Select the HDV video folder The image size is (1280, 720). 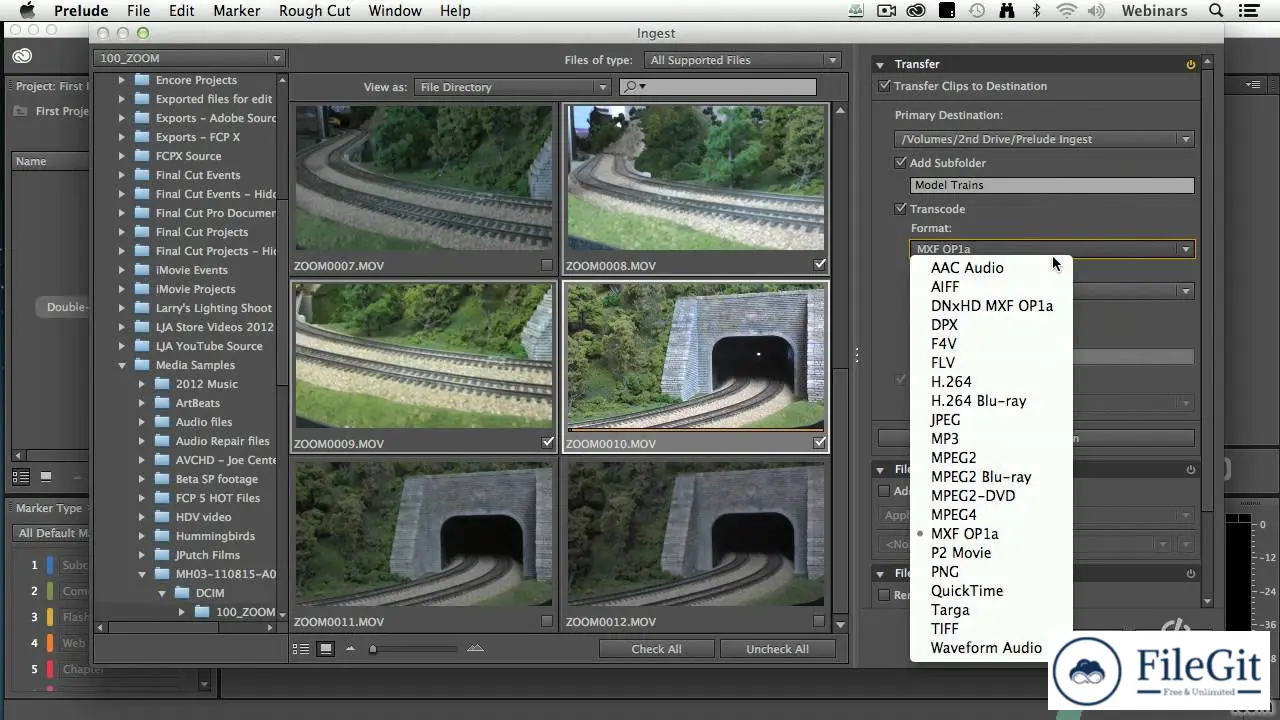tap(203, 517)
